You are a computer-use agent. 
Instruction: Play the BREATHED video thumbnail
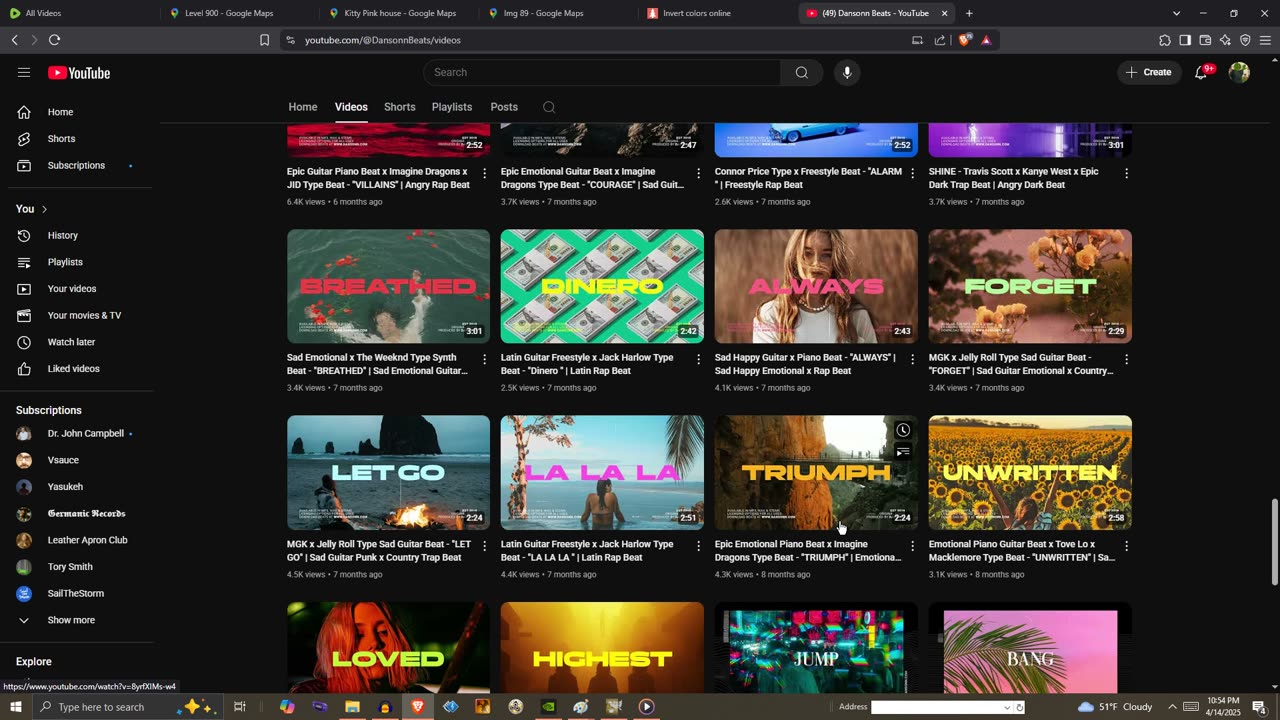point(388,286)
